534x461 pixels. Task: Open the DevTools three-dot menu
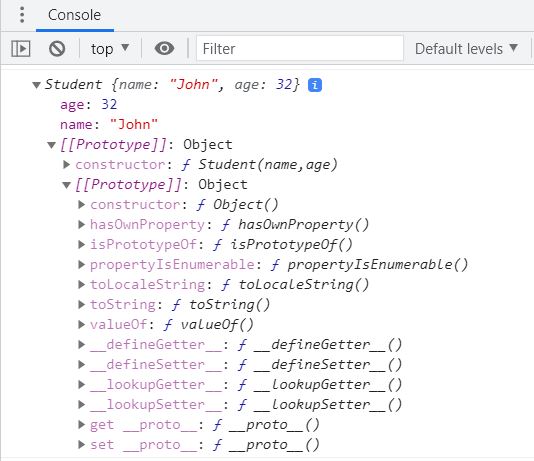[22, 15]
